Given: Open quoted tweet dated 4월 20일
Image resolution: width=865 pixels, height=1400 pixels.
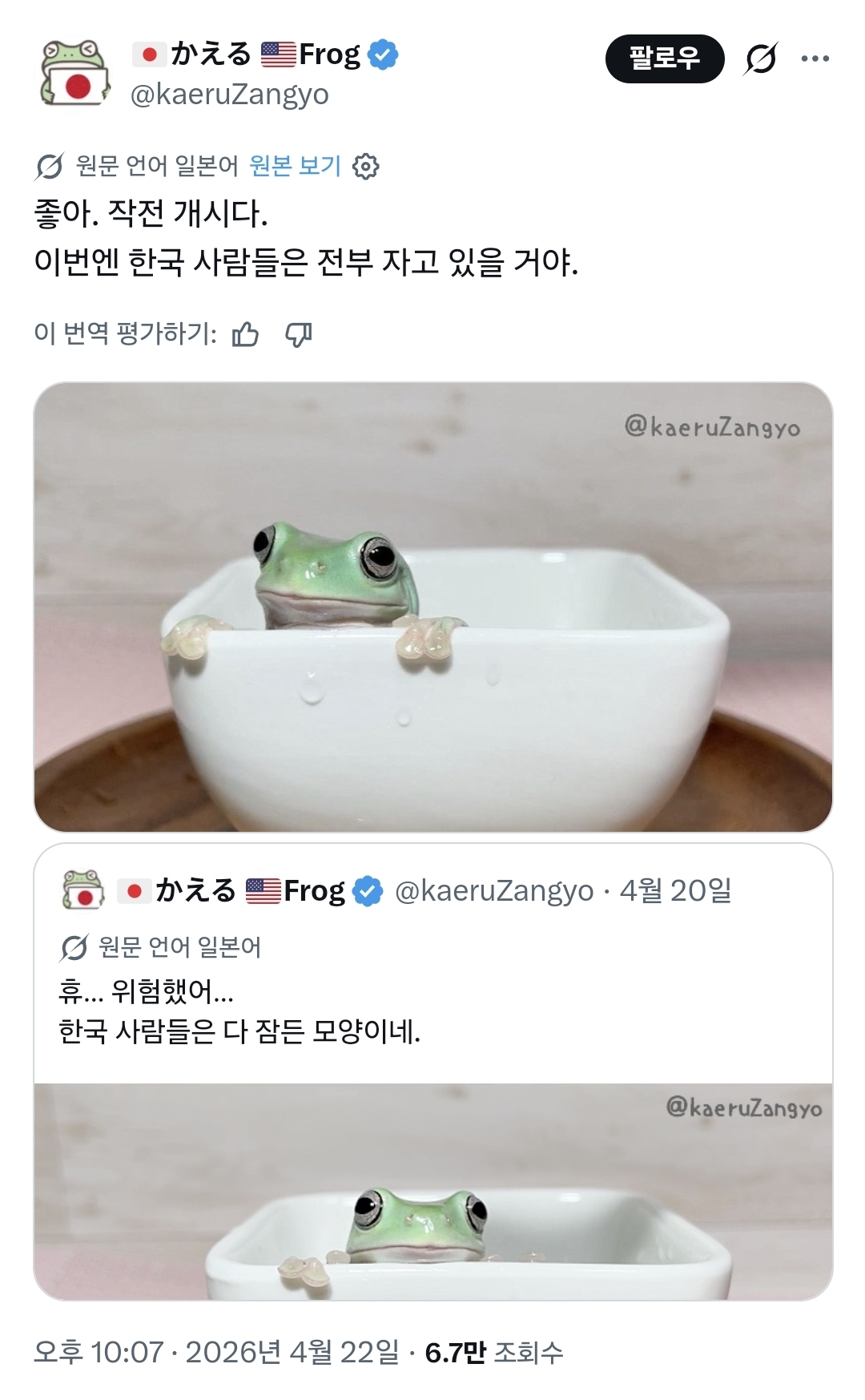Looking at the screenshot, I should (675, 890).
